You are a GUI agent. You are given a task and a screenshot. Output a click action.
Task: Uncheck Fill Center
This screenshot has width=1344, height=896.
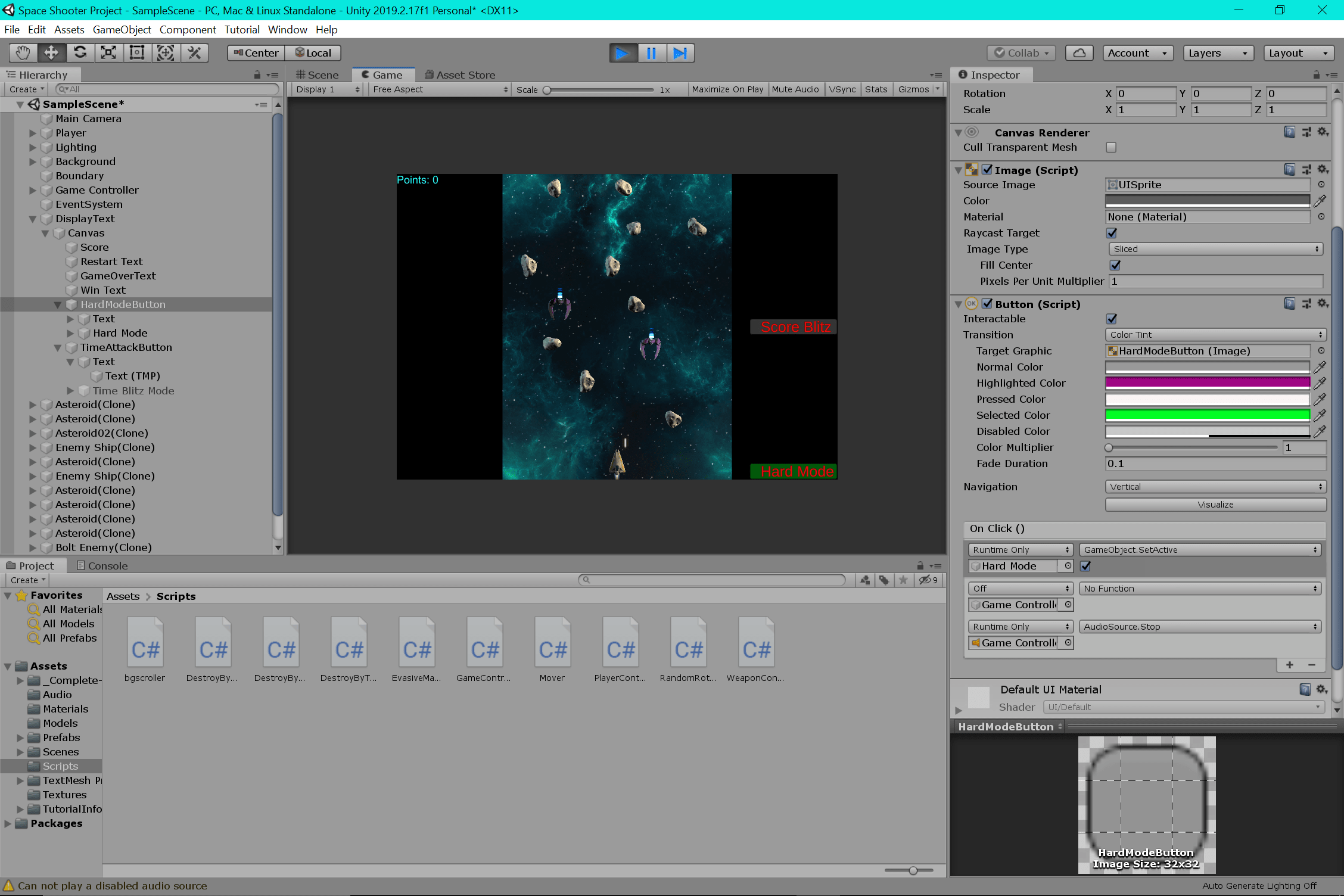click(1115, 265)
